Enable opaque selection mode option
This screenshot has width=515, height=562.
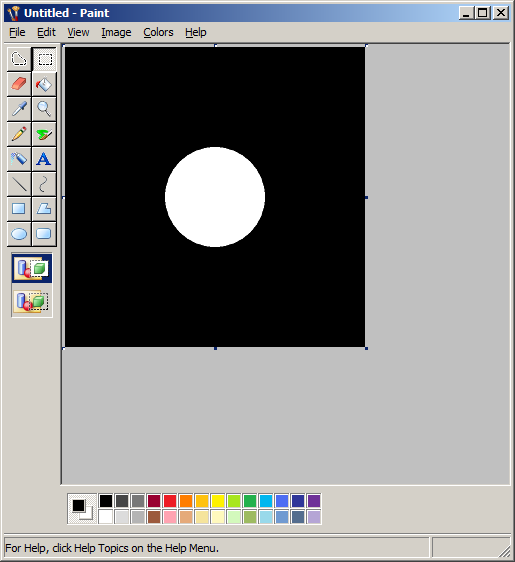[x=32, y=268]
